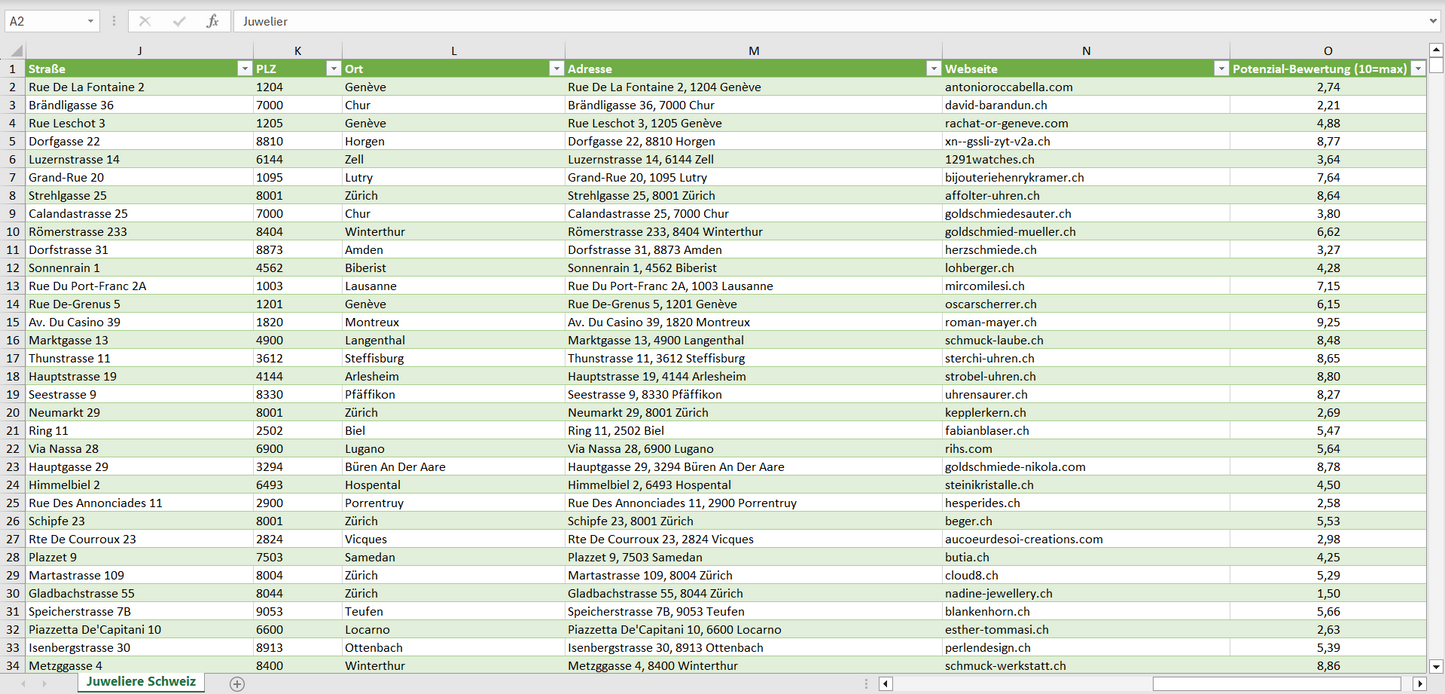Open the Ort column filter dropdown
The height and width of the screenshot is (694, 1445).
pyautogui.click(x=556, y=69)
